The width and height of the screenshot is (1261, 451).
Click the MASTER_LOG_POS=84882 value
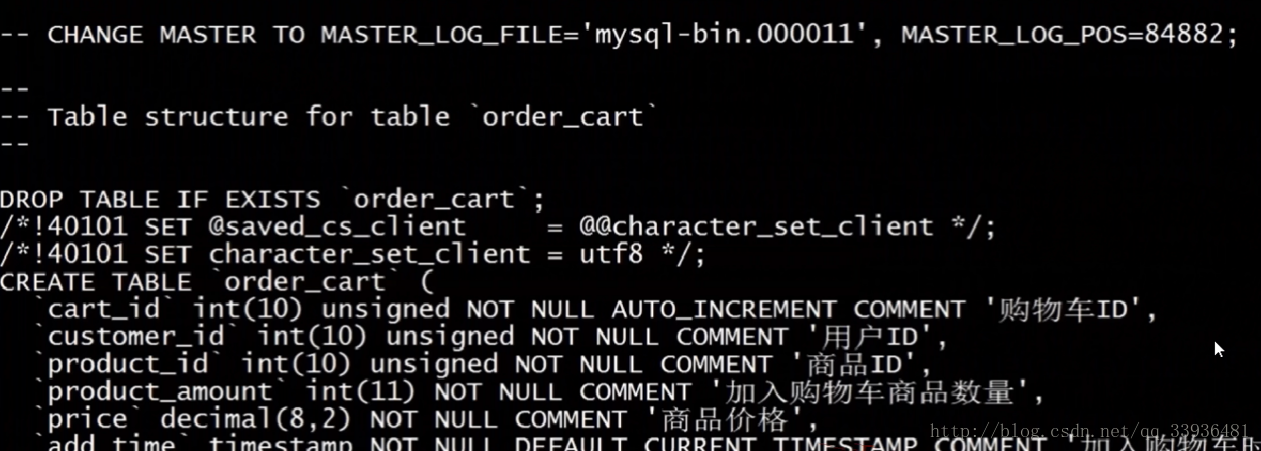pyautogui.click(x=1064, y=35)
